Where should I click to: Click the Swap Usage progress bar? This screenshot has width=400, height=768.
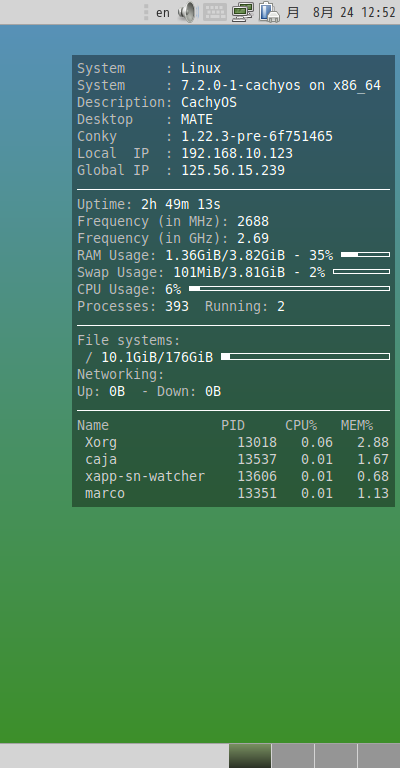361,271
